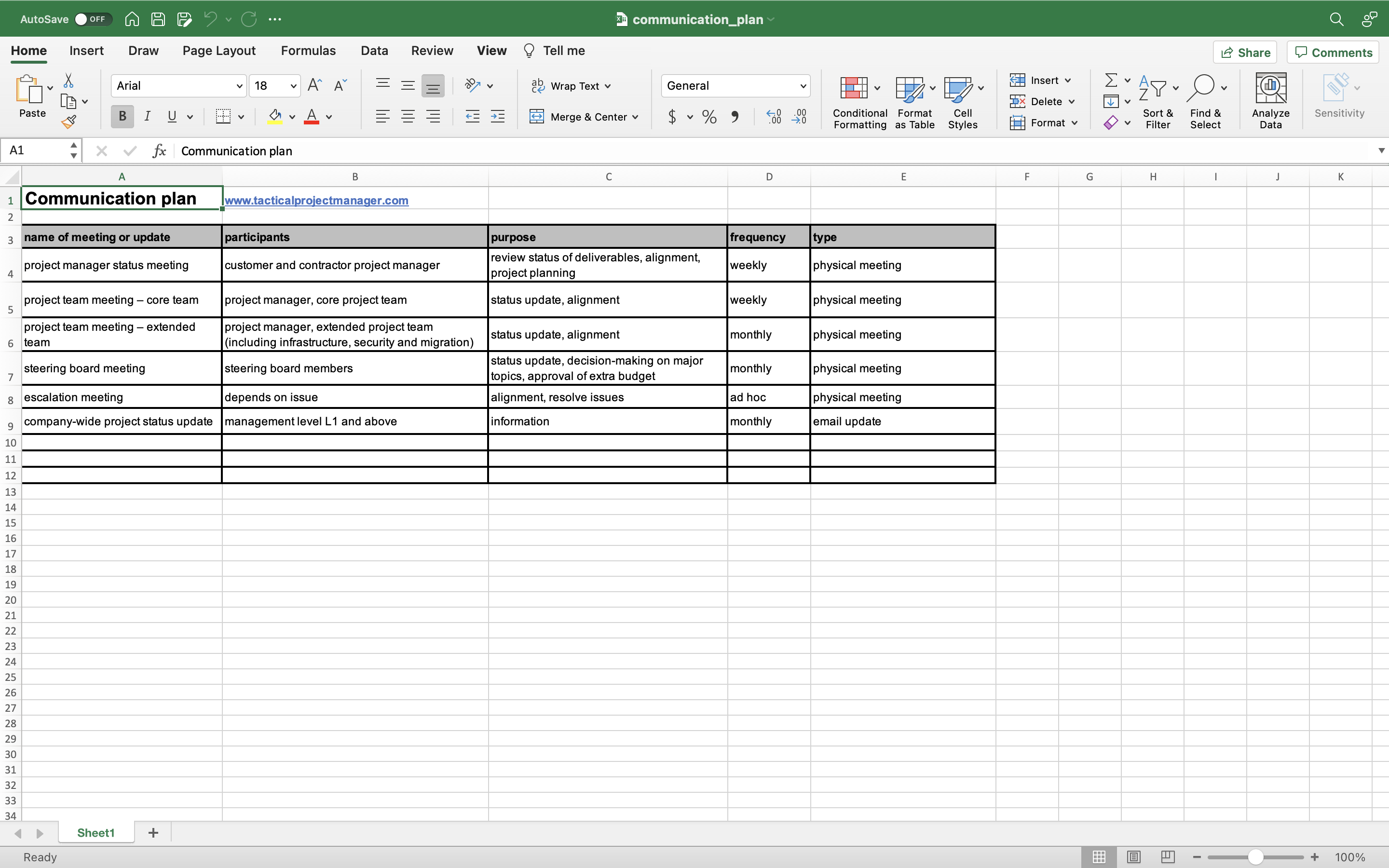Image resolution: width=1389 pixels, height=868 pixels.
Task: Open the font size dropdown
Action: point(293,86)
